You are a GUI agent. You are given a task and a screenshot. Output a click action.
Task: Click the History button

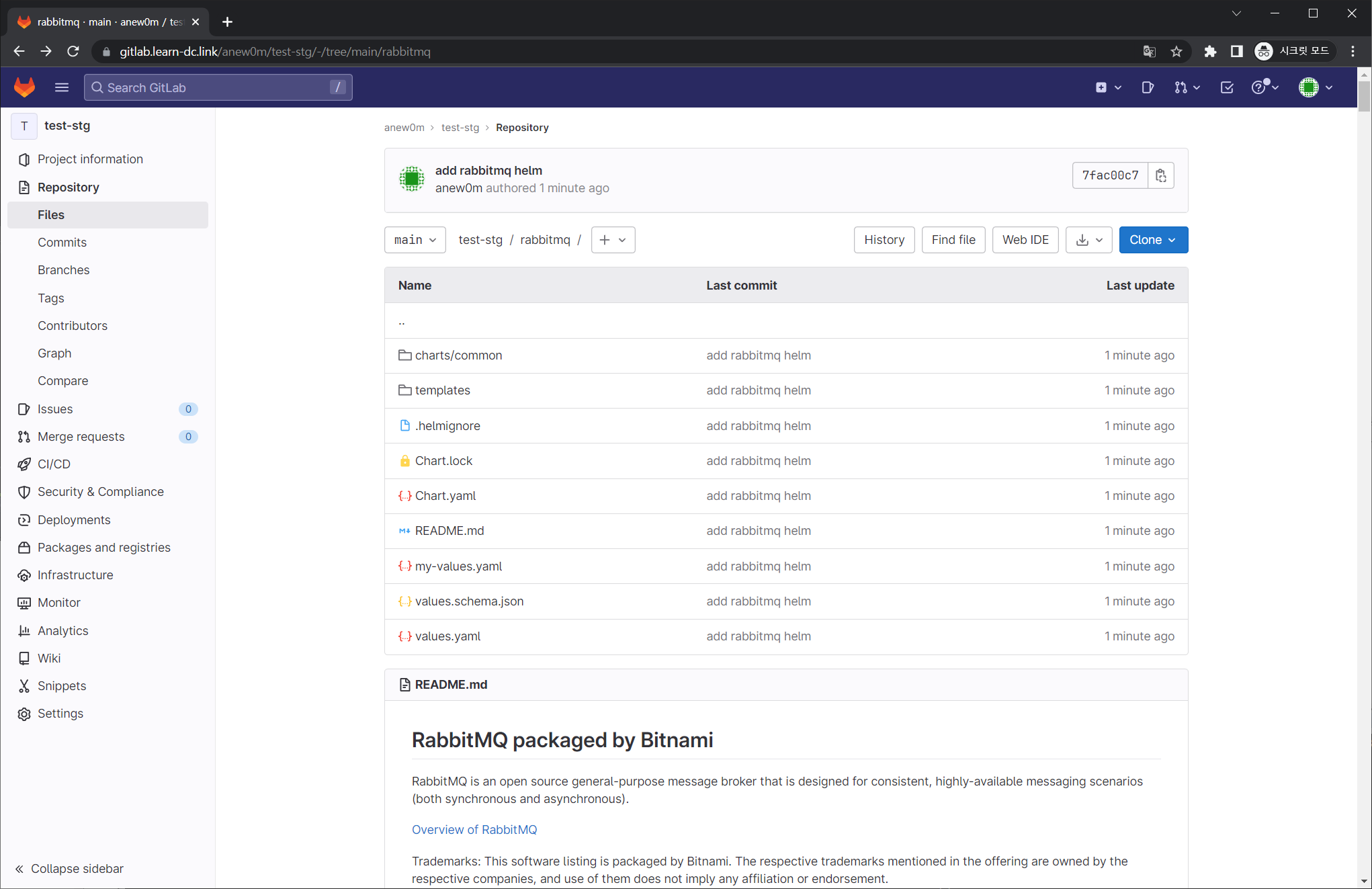(x=884, y=240)
